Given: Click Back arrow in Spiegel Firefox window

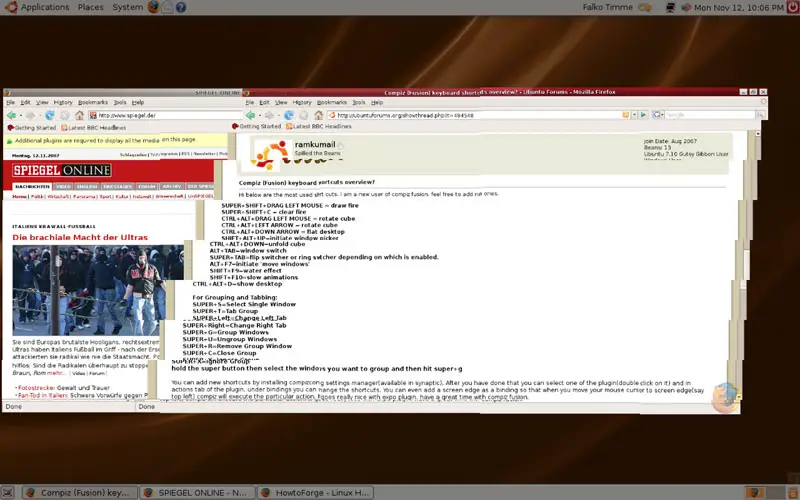Looking at the screenshot, I should coord(11,115).
